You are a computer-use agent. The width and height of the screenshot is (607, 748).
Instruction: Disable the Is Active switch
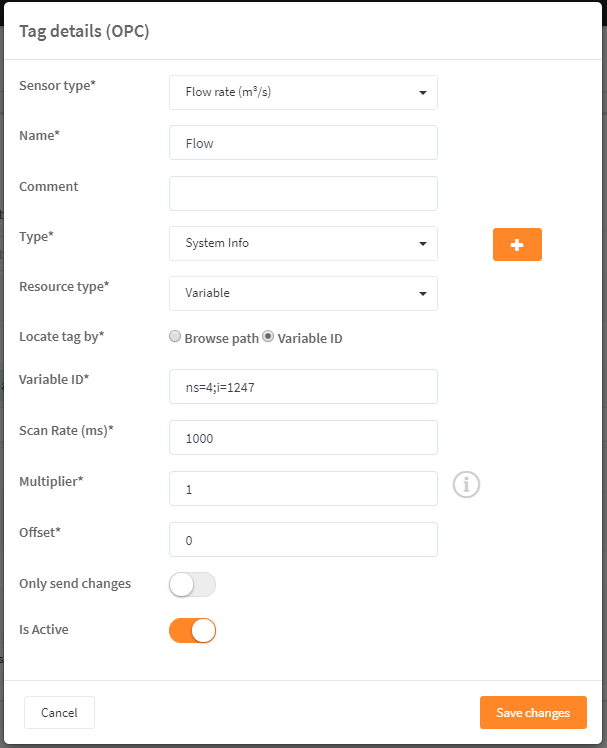click(x=192, y=630)
